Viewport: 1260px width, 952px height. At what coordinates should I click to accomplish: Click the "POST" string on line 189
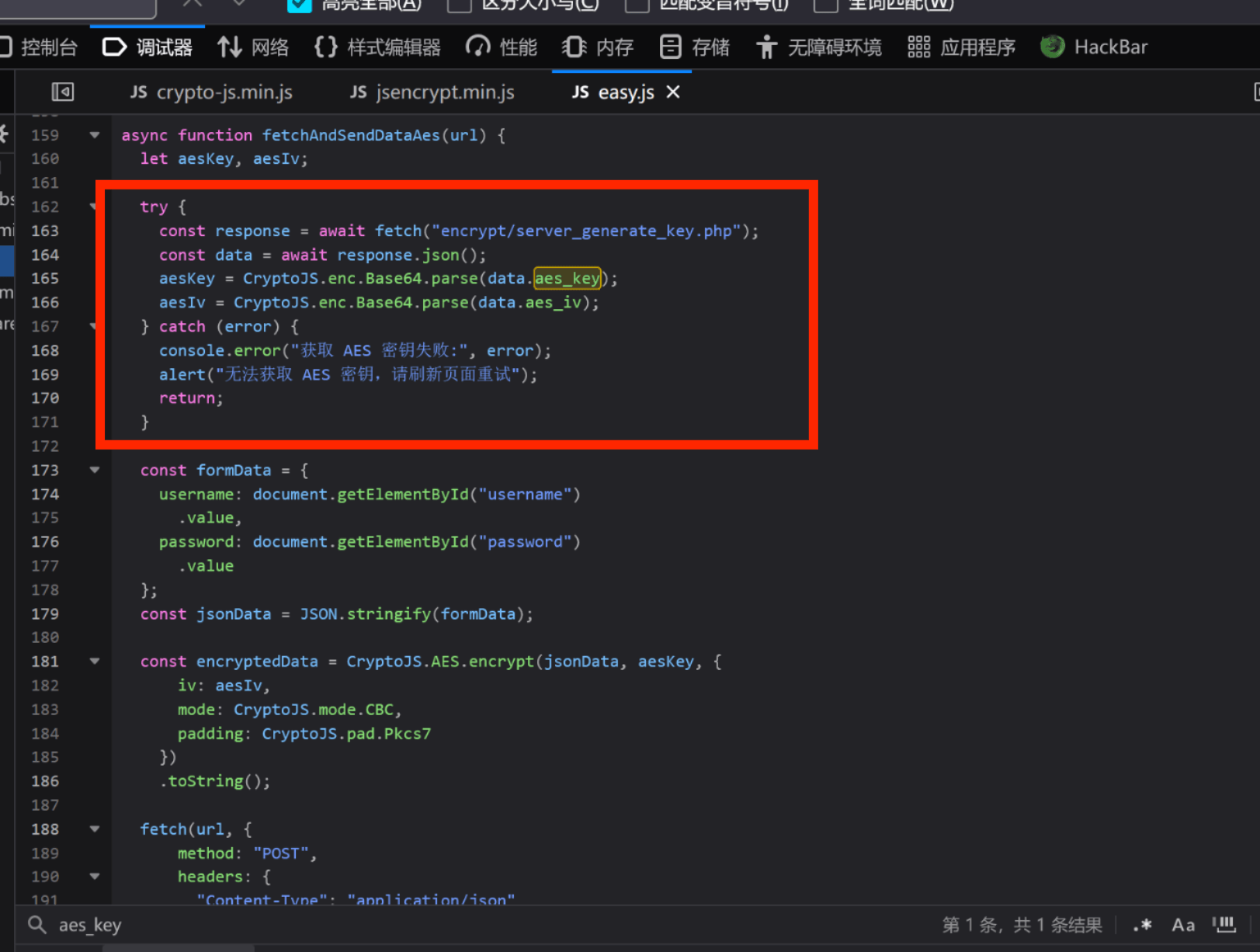click(281, 853)
